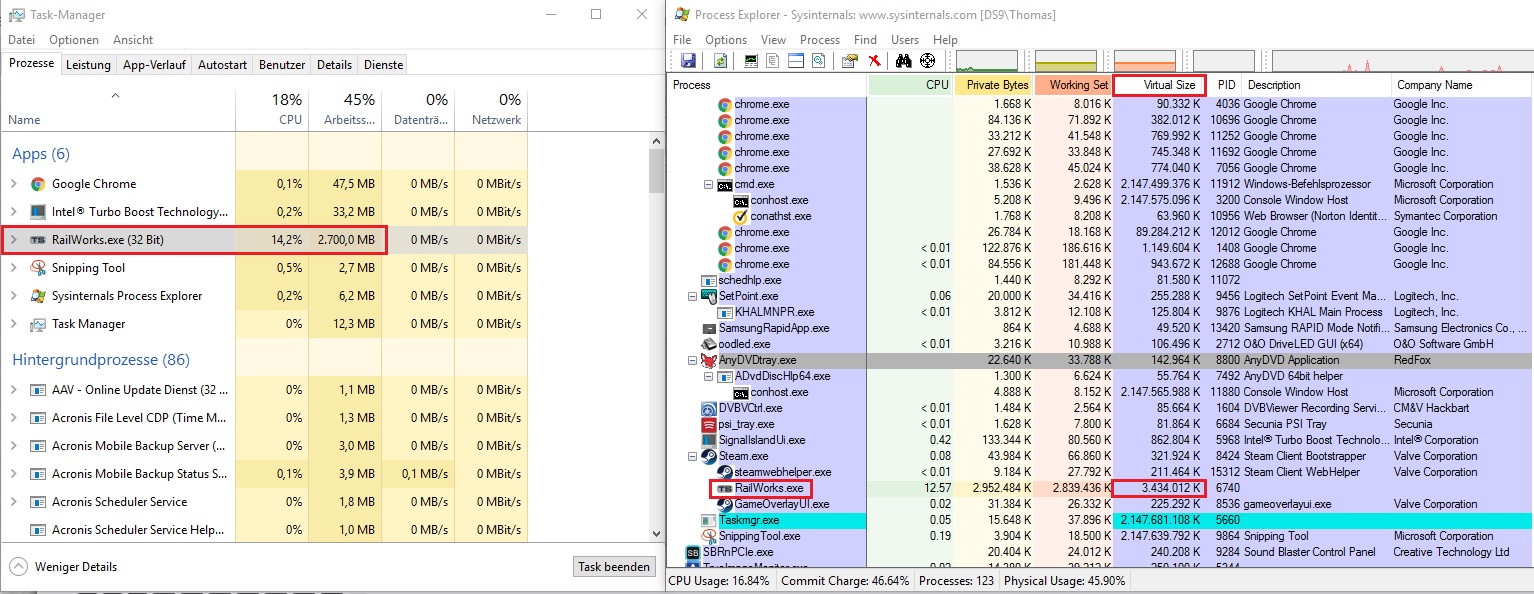Click the Kill Process red X icon
The height and width of the screenshot is (594, 1534).
[874, 61]
